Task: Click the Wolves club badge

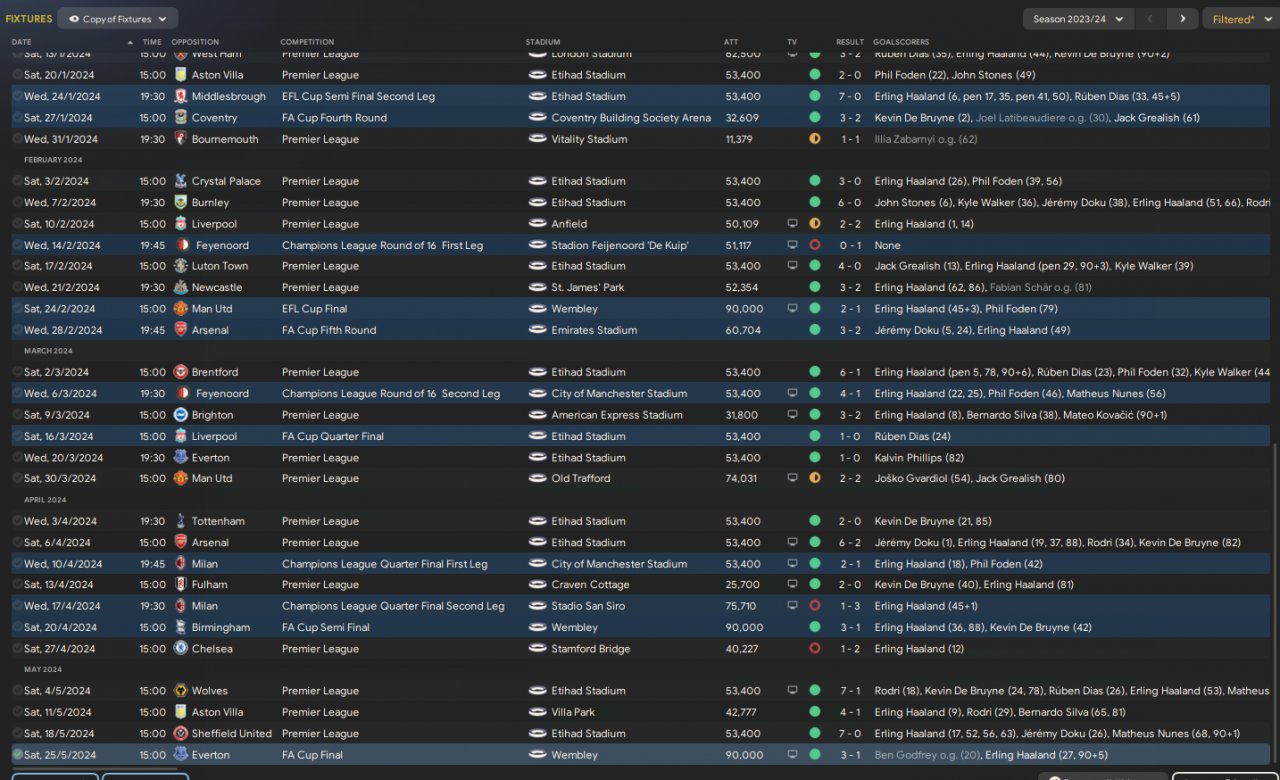Action: pos(181,691)
